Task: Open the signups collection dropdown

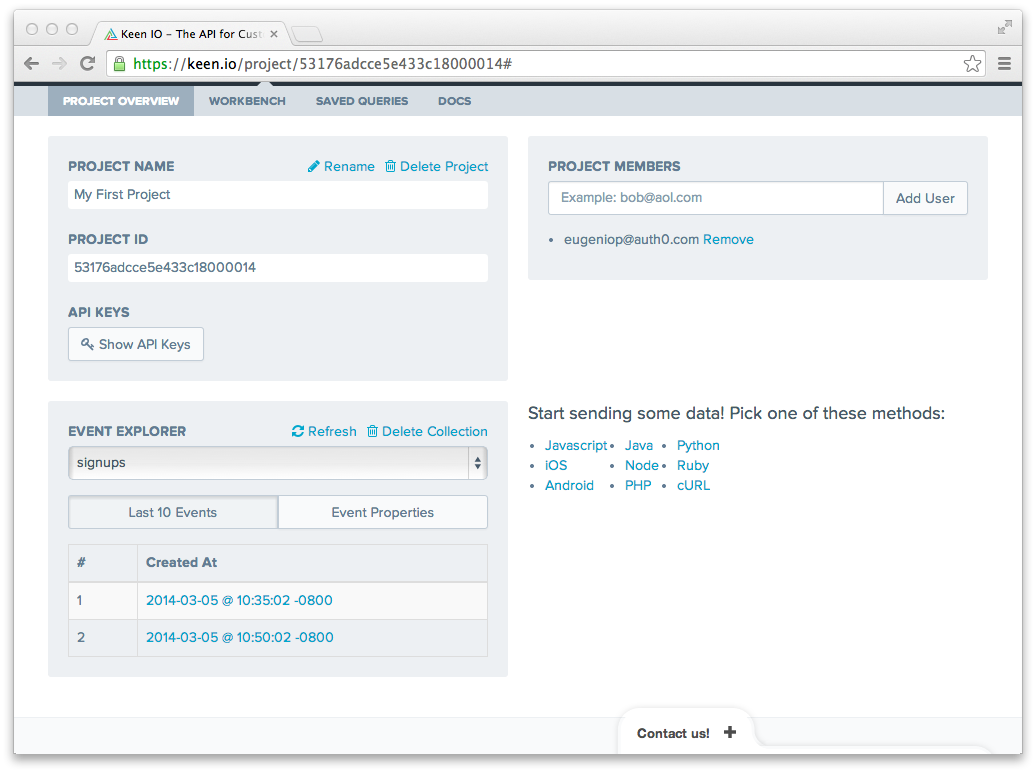Action: click(x=278, y=463)
